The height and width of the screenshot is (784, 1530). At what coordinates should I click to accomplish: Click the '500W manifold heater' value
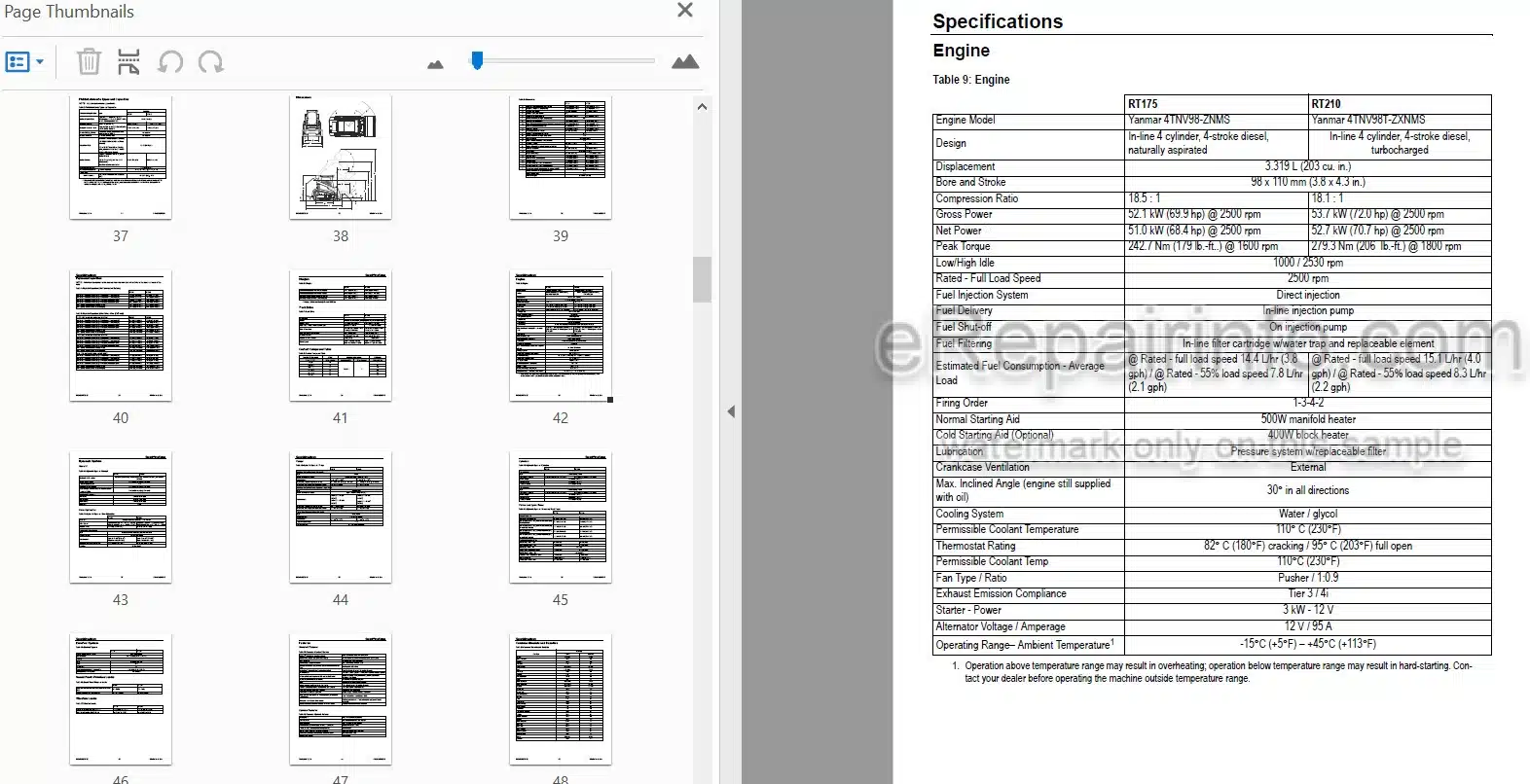click(x=1308, y=419)
